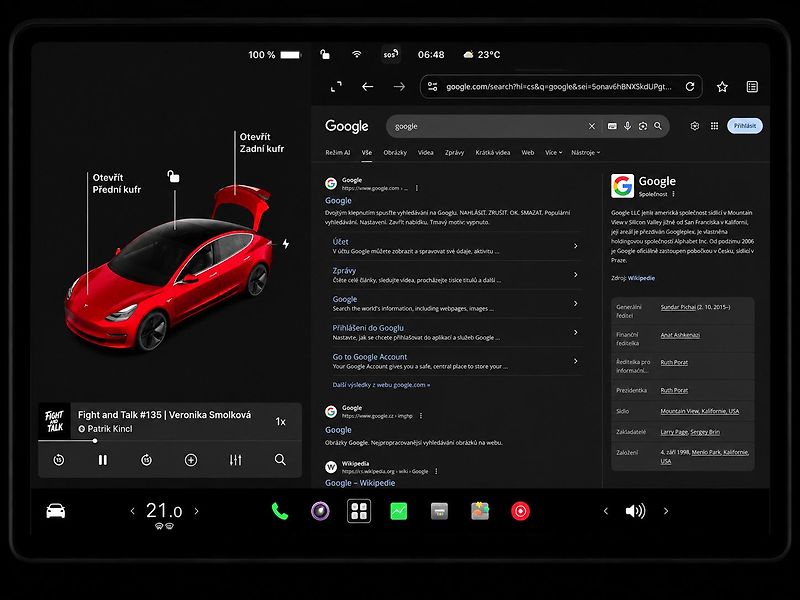Screen dimensions: 800x600
Task: Open the phone app in the dock
Action: [x=280, y=511]
